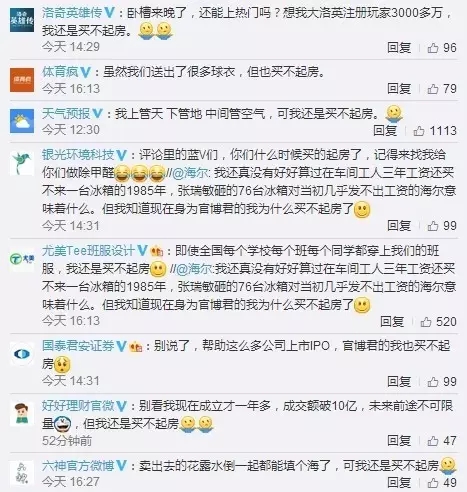
Task: Click thumbs-up on 体育疯 comment
Action: click(433, 89)
